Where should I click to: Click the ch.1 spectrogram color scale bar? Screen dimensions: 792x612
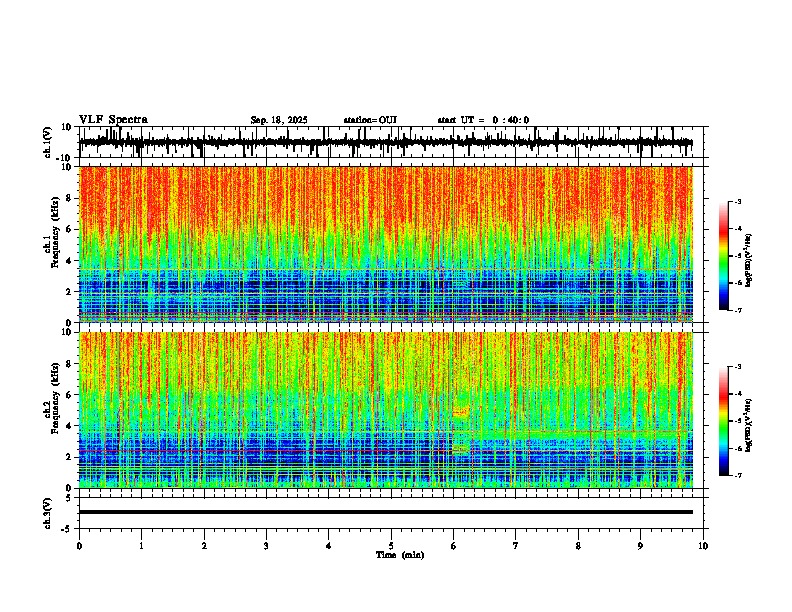[724, 256]
